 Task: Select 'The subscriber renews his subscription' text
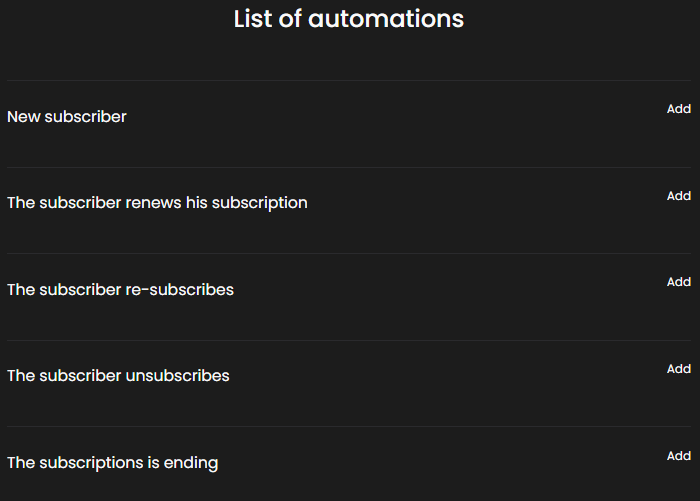157,203
